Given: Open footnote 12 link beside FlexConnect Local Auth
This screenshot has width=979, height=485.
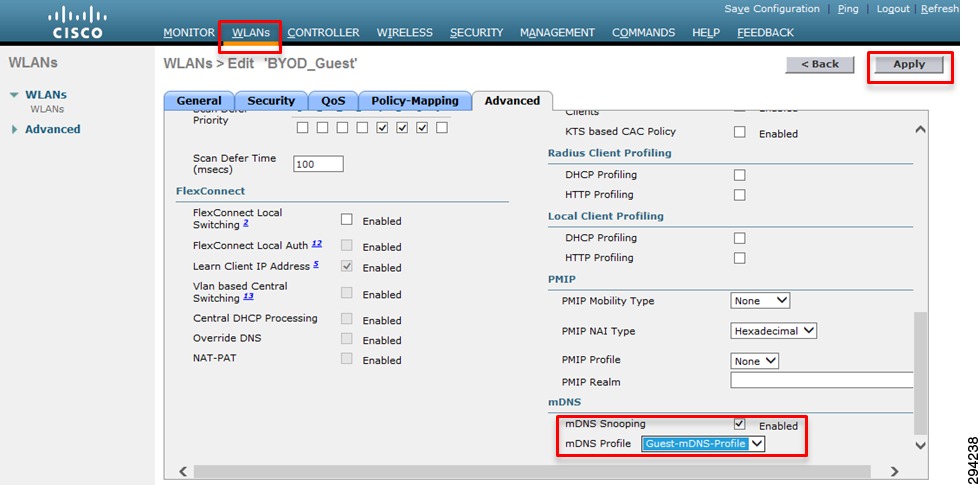Looking at the screenshot, I should (317, 243).
